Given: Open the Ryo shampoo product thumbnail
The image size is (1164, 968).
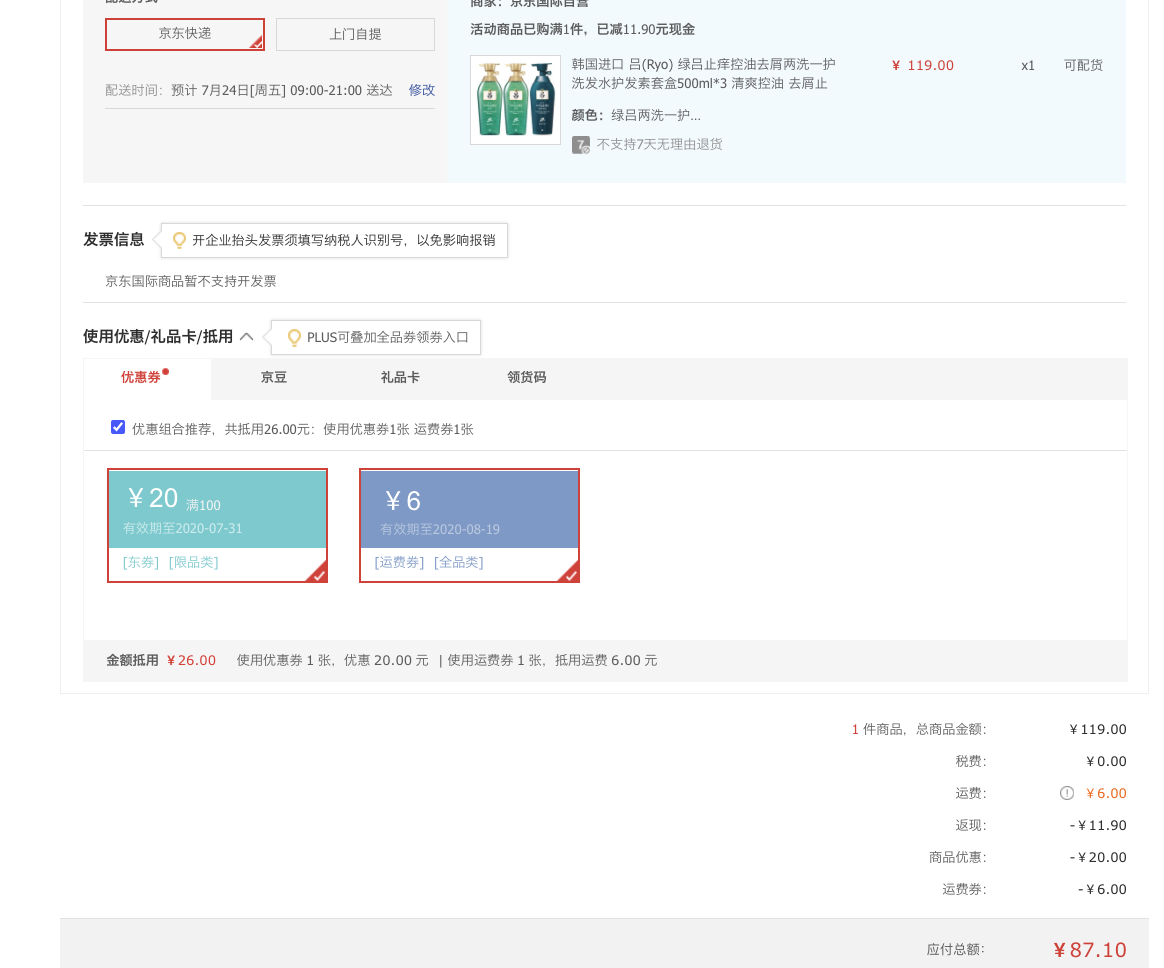Looking at the screenshot, I should (x=515, y=99).
